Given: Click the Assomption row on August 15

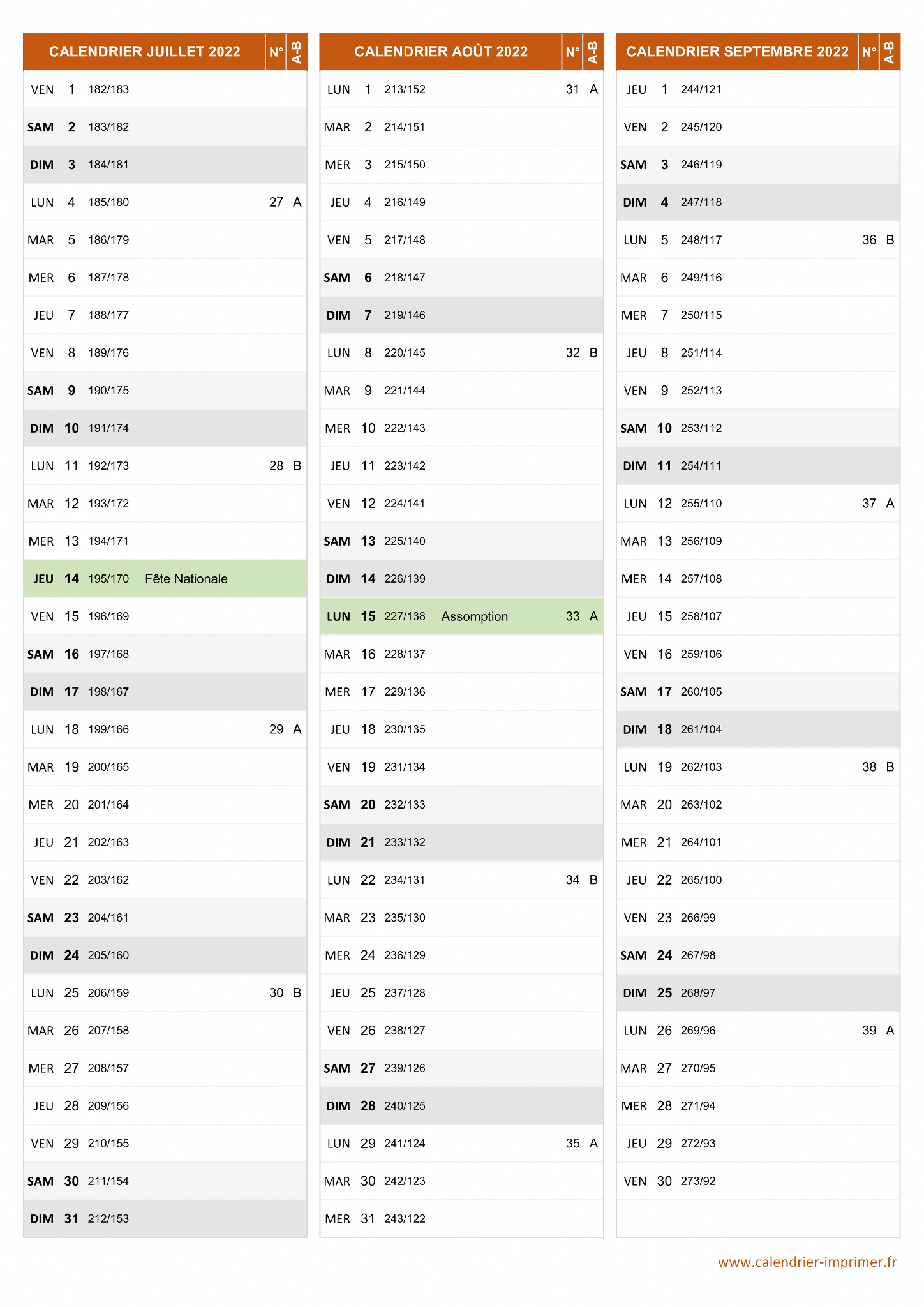Looking at the screenshot, I should click(x=461, y=616).
